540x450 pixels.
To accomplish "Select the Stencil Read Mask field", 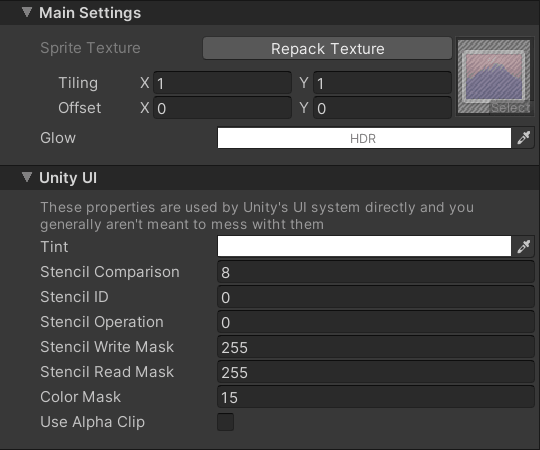I will point(376,372).
